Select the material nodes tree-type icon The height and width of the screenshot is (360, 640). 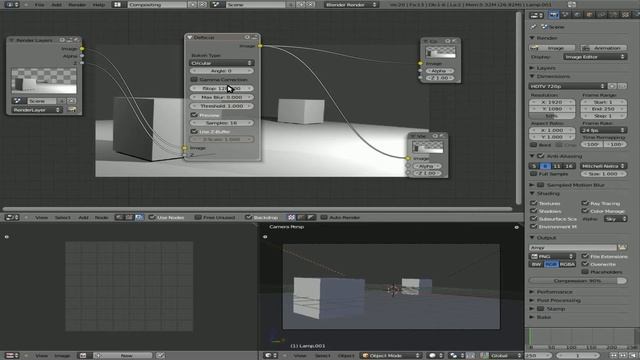119,218
